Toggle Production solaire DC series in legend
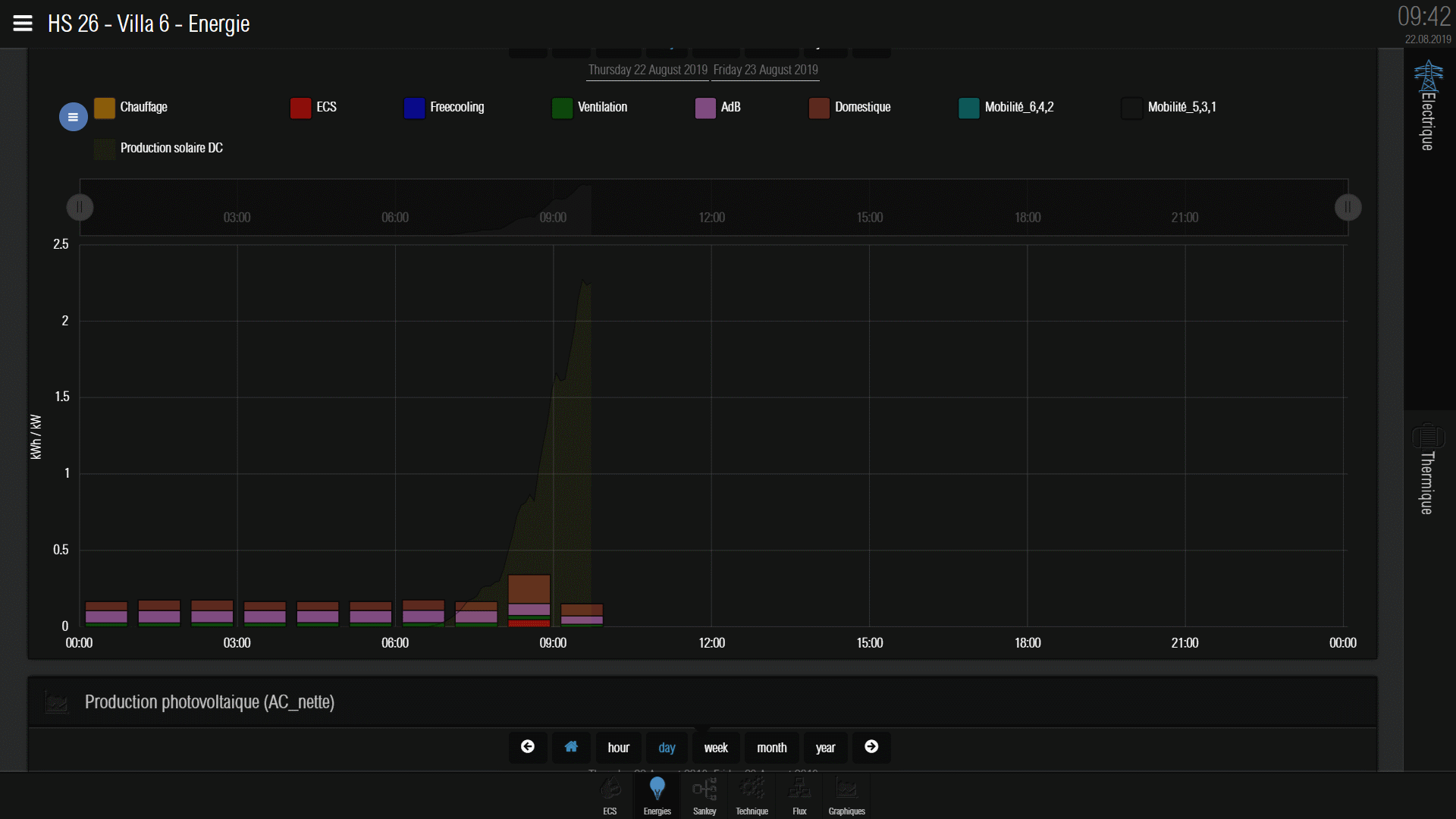The height and width of the screenshot is (819, 1456). coord(158,149)
